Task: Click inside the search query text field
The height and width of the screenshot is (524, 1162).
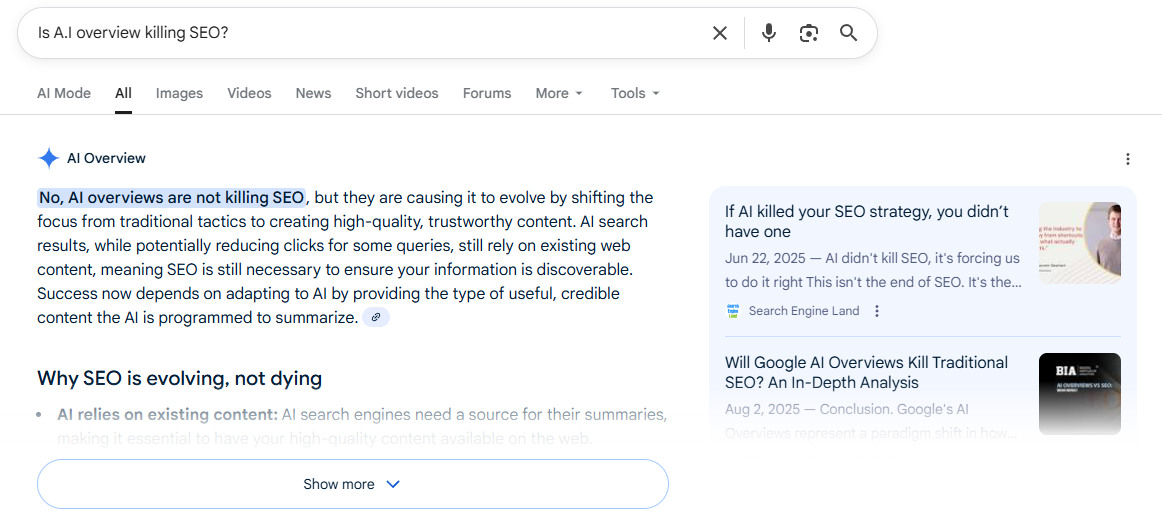Action: point(360,33)
